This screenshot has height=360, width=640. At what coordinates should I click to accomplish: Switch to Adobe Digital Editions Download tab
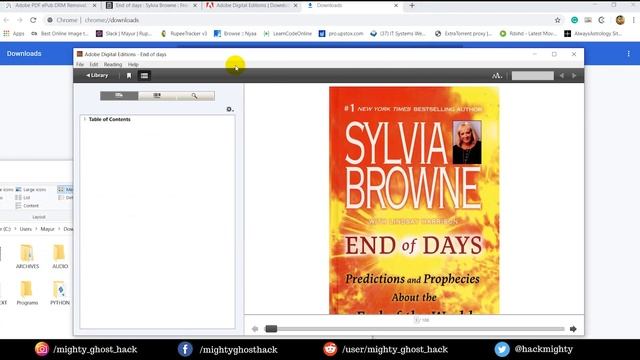[x=252, y=5]
